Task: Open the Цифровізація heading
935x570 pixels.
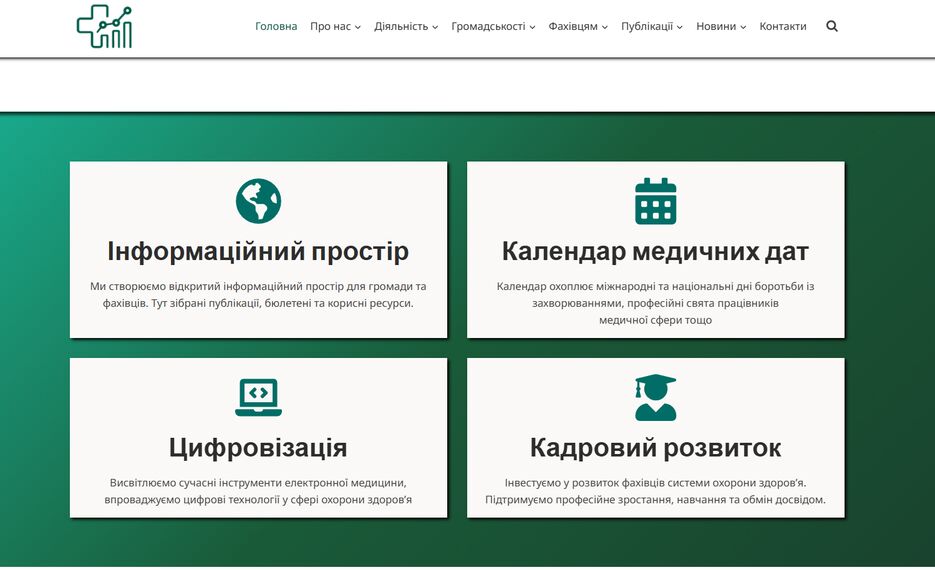Action: [258, 447]
